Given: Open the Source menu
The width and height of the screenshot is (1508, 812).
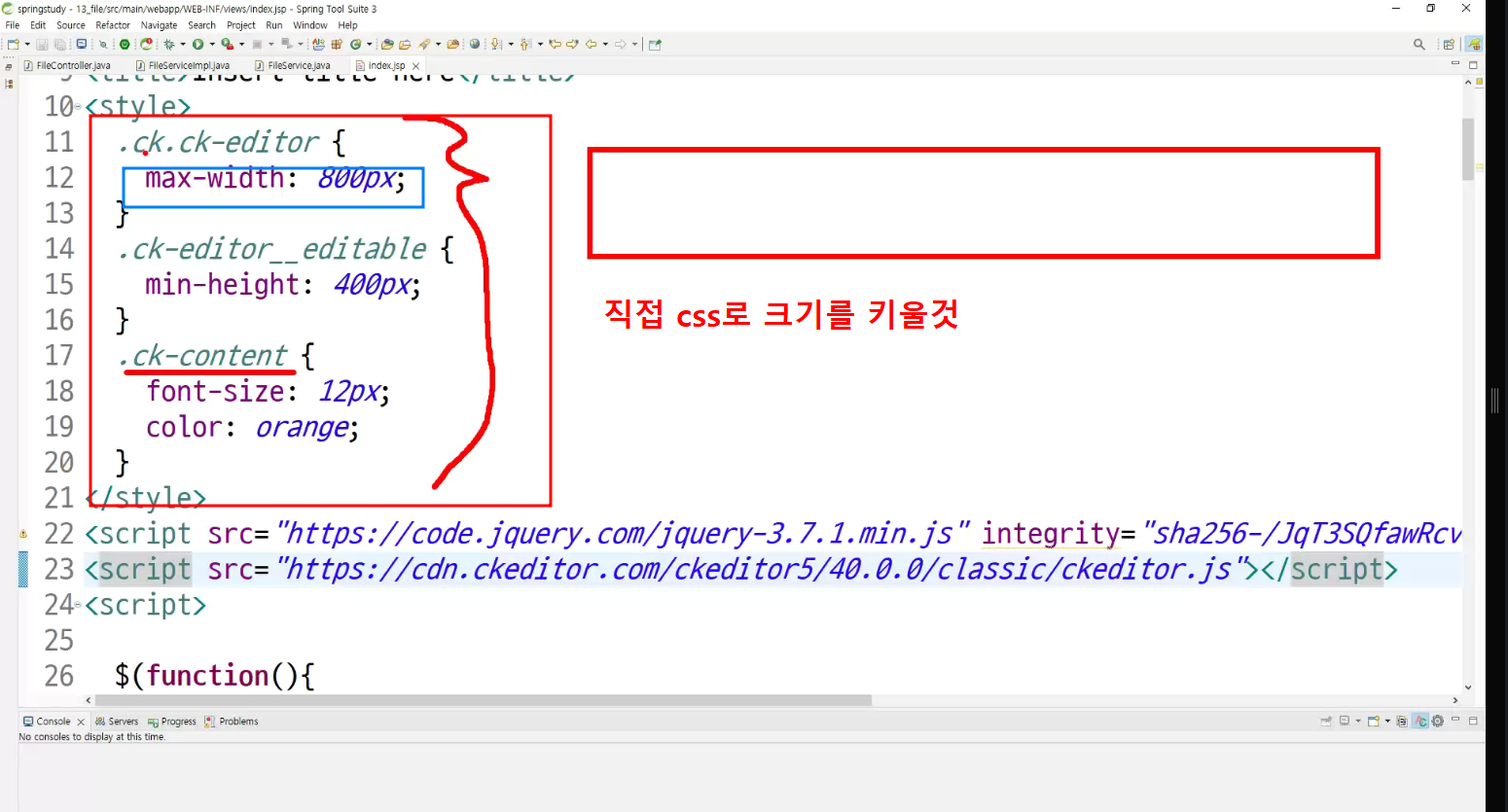Looking at the screenshot, I should tap(71, 25).
